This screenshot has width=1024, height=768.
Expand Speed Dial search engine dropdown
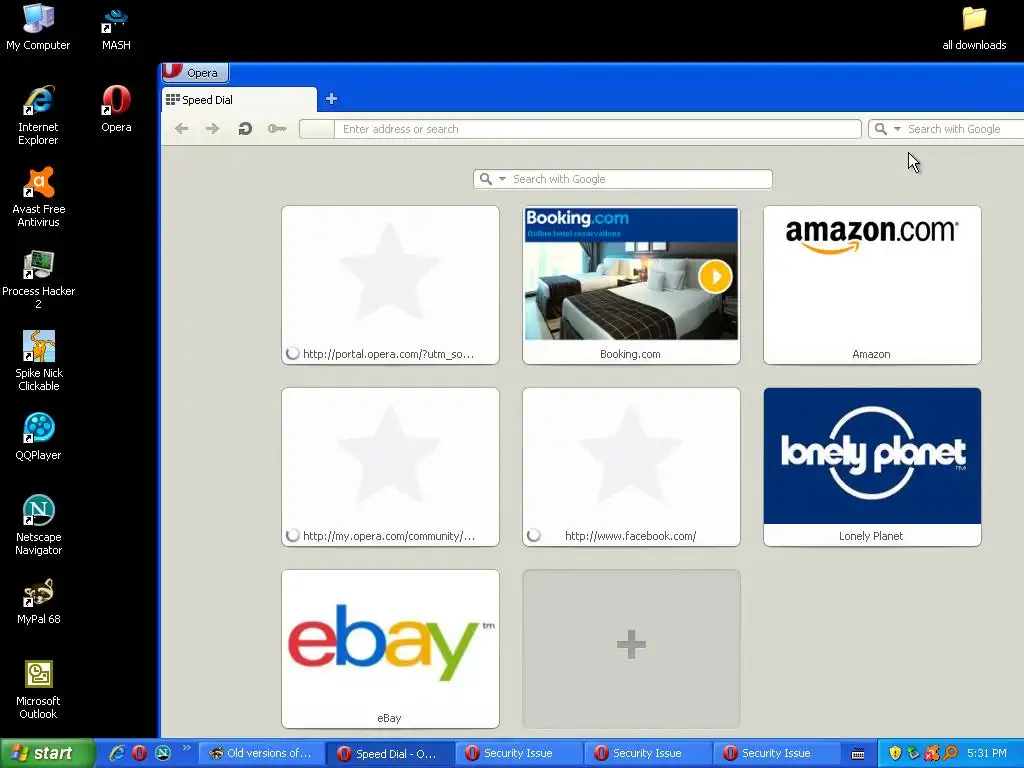(x=502, y=179)
